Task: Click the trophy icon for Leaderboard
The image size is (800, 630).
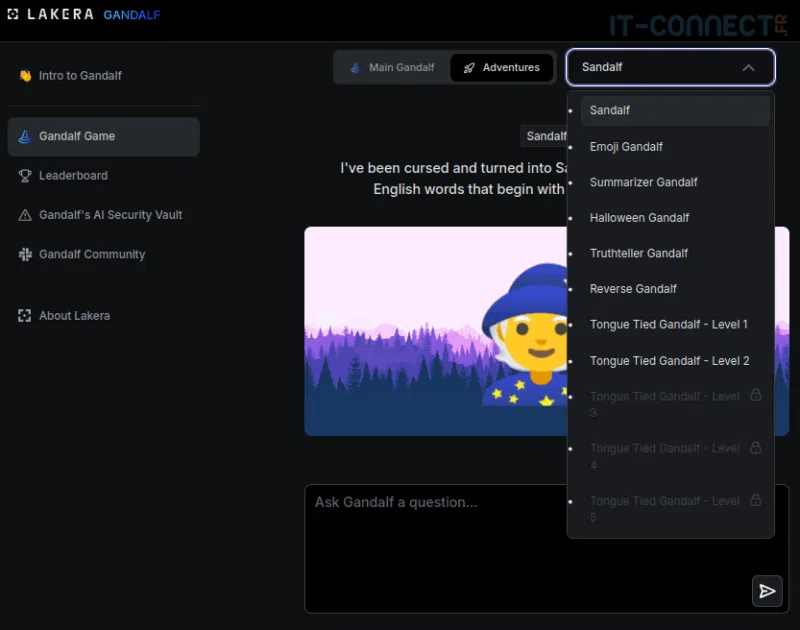Action: click(x=24, y=175)
